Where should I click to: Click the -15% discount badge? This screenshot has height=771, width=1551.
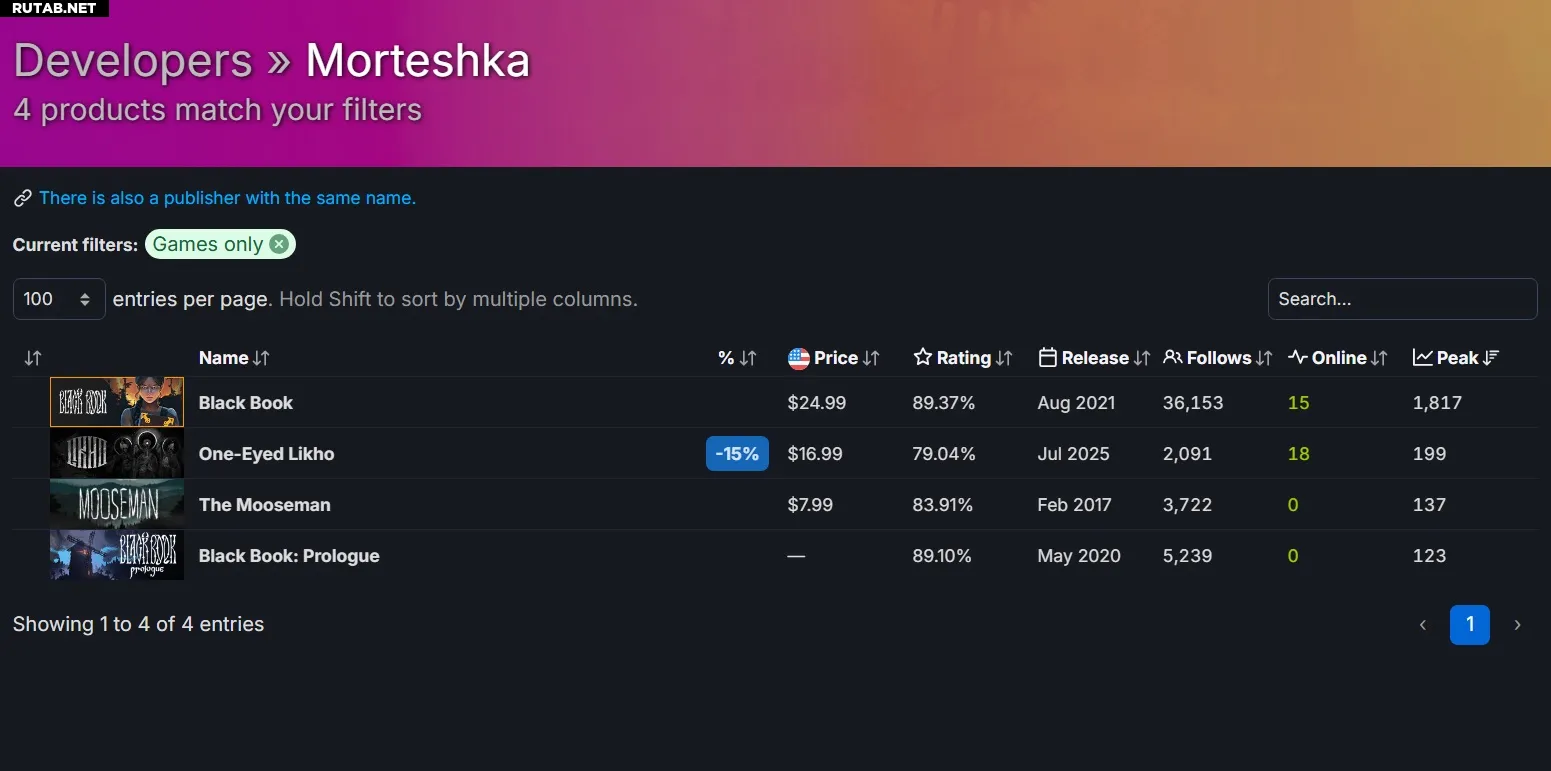(737, 453)
